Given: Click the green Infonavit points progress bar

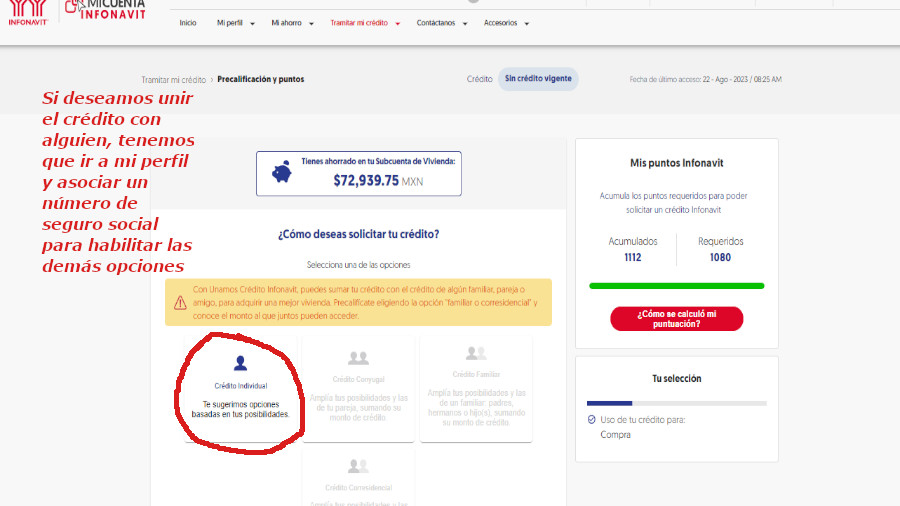Looking at the screenshot, I should point(677,286).
